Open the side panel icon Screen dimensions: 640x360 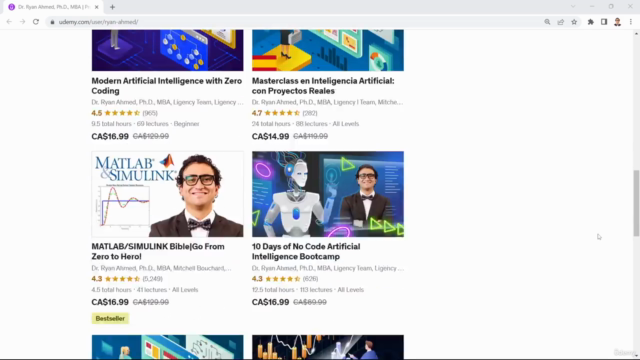click(x=604, y=22)
